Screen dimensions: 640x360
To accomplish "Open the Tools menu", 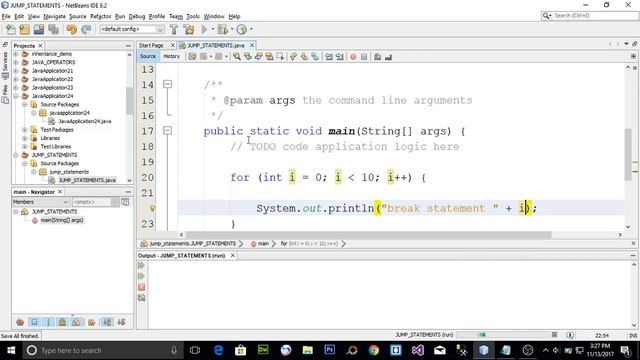I will point(193,16).
